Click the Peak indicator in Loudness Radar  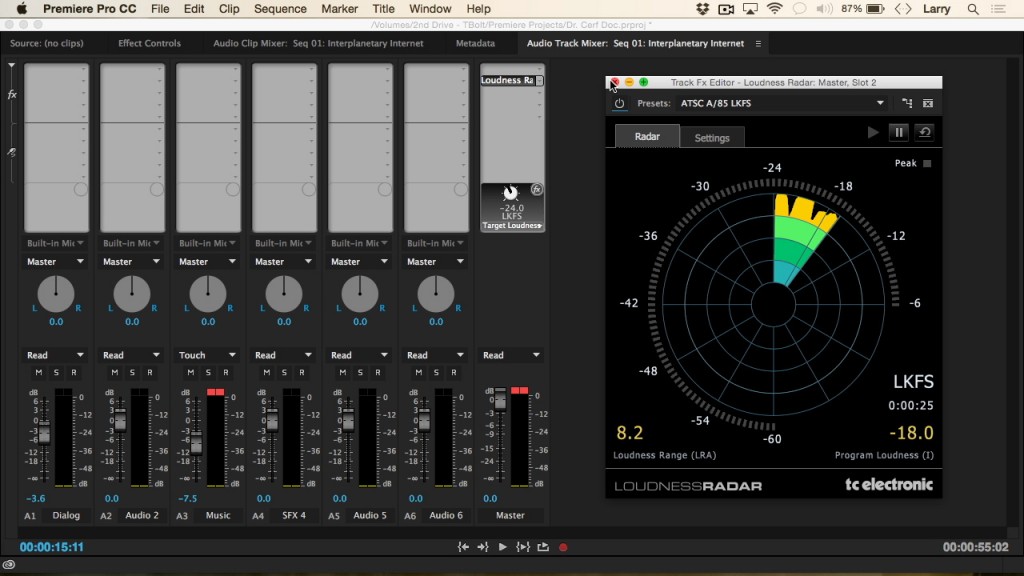point(927,163)
